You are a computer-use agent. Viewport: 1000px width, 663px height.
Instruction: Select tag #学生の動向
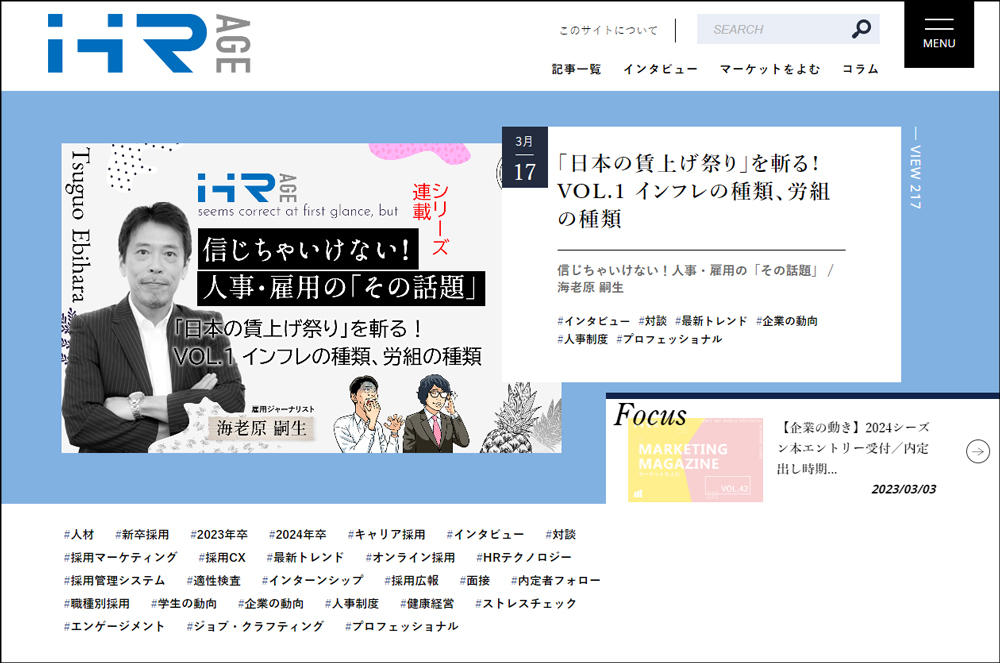click(x=184, y=603)
